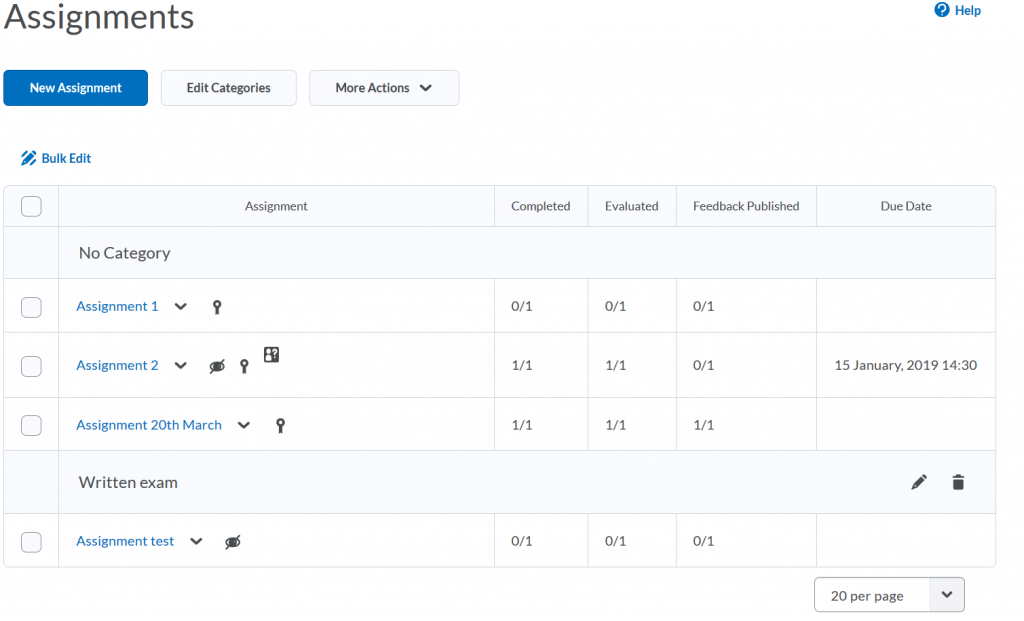Click the key icon next to Assignment 2
Viewport: 1024px width, 621px height.
244,366
